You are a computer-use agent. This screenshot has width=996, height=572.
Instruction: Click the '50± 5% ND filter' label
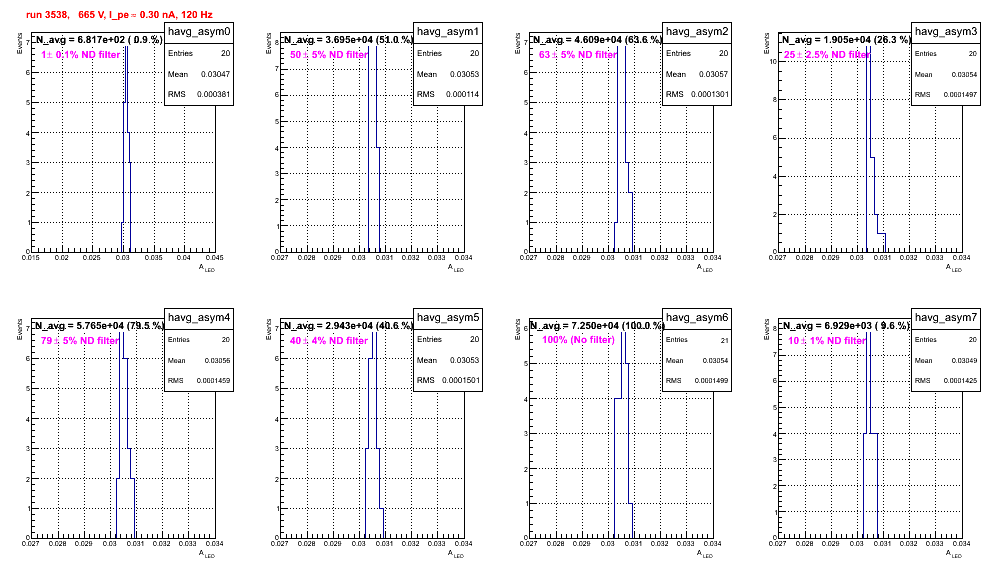tap(329, 55)
